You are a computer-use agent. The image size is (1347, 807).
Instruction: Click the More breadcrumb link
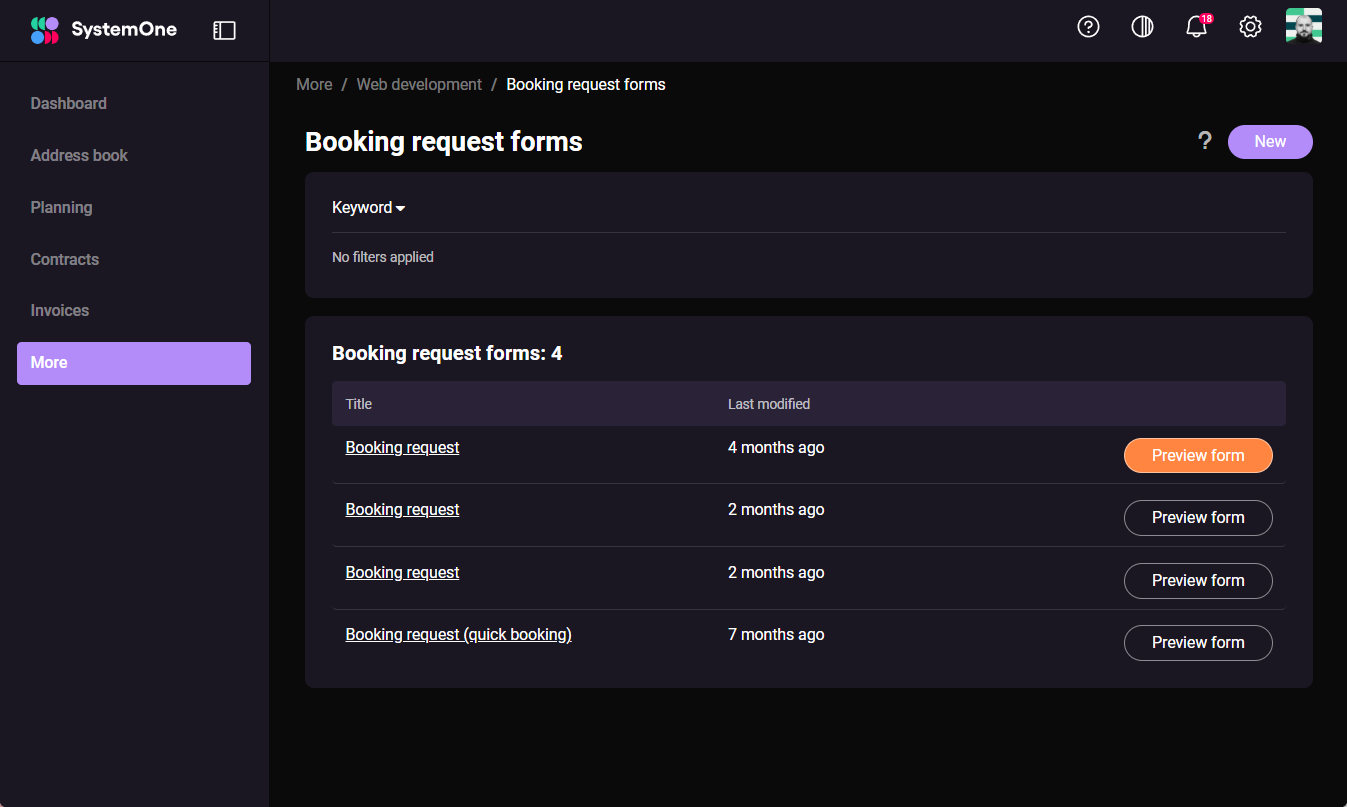tap(314, 84)
